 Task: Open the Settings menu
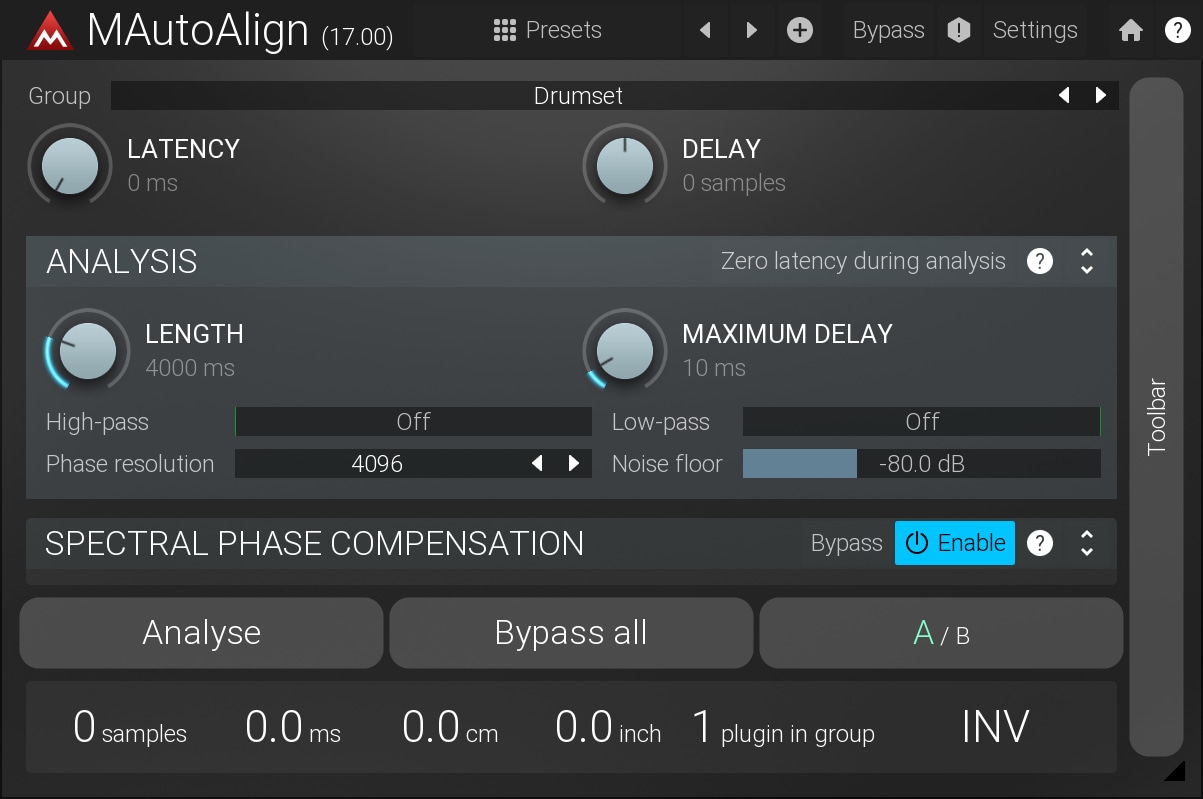tap(1035, 31)
